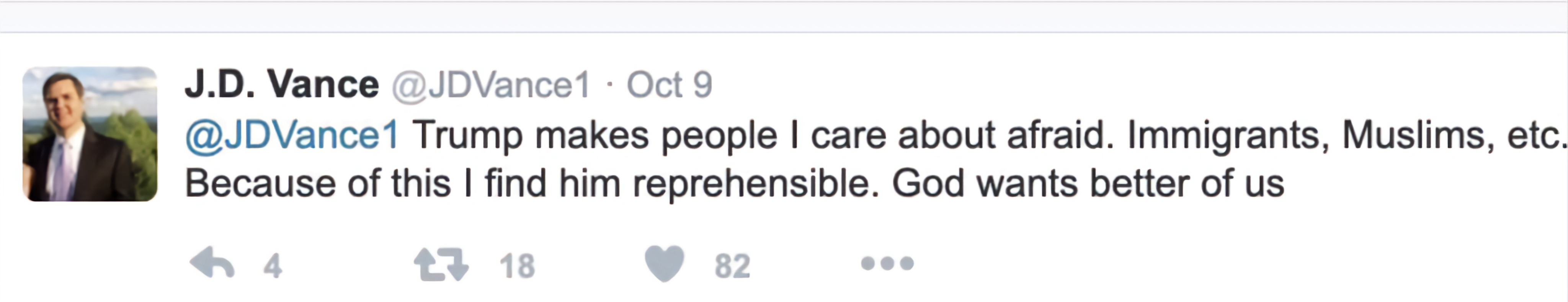This screenshot has height=302, width=1568.
Task: Click the gray @JDVance1 handle in header
Action: pos(491,85)
